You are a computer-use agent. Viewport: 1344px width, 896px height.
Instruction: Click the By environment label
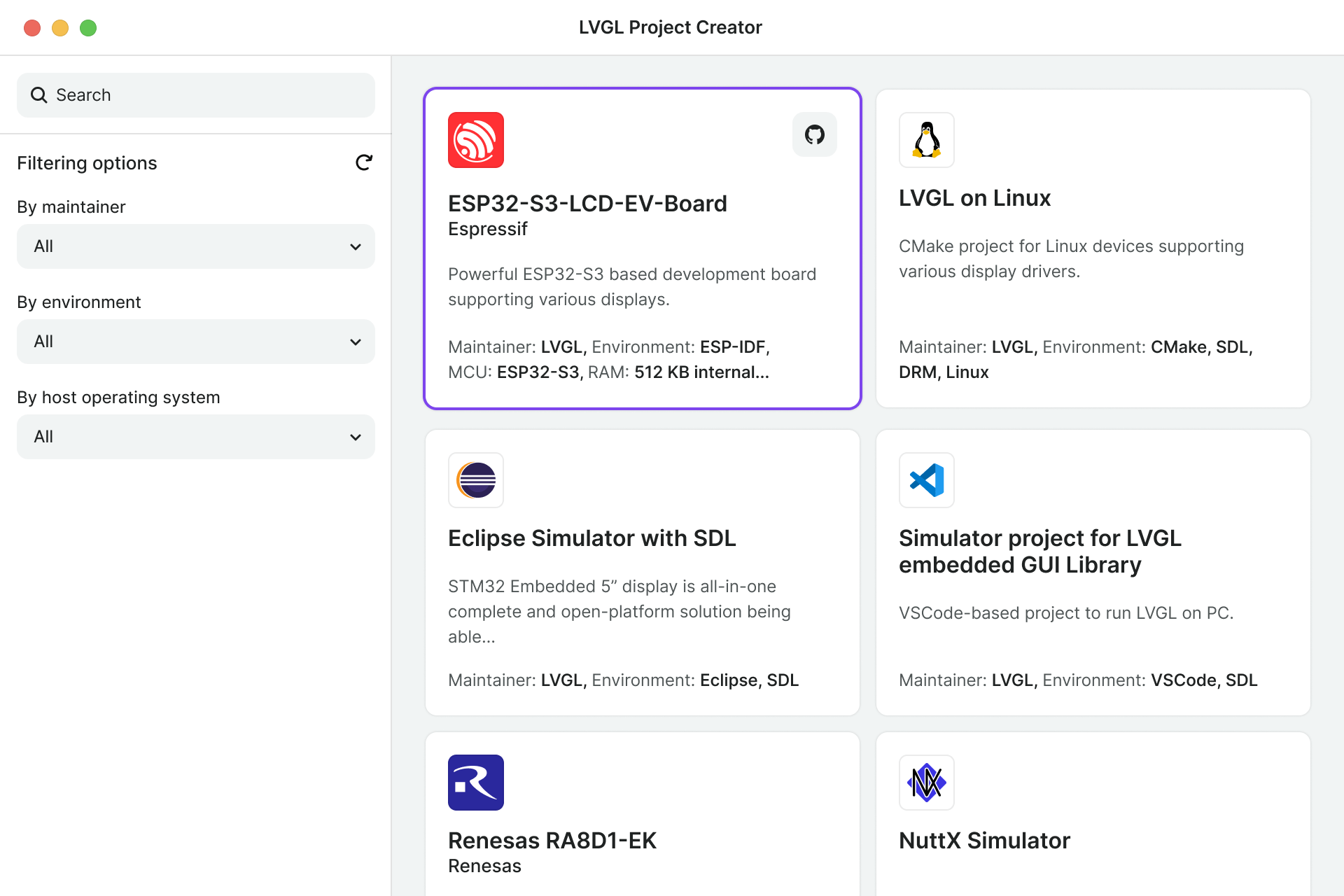[x=79, y=302]
